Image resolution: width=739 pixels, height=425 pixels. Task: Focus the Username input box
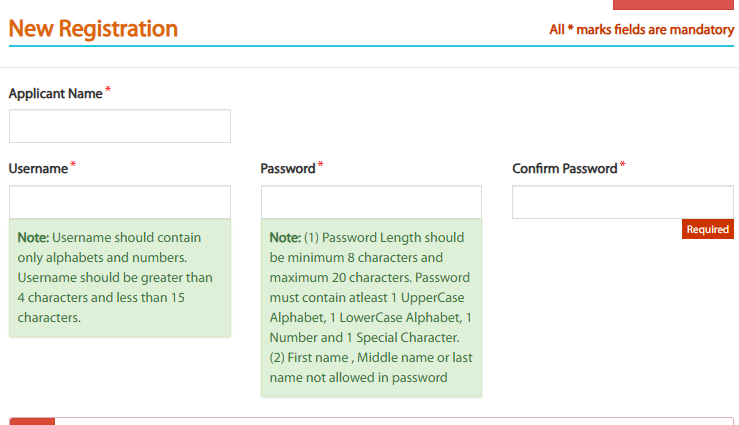tap(120, 202)
